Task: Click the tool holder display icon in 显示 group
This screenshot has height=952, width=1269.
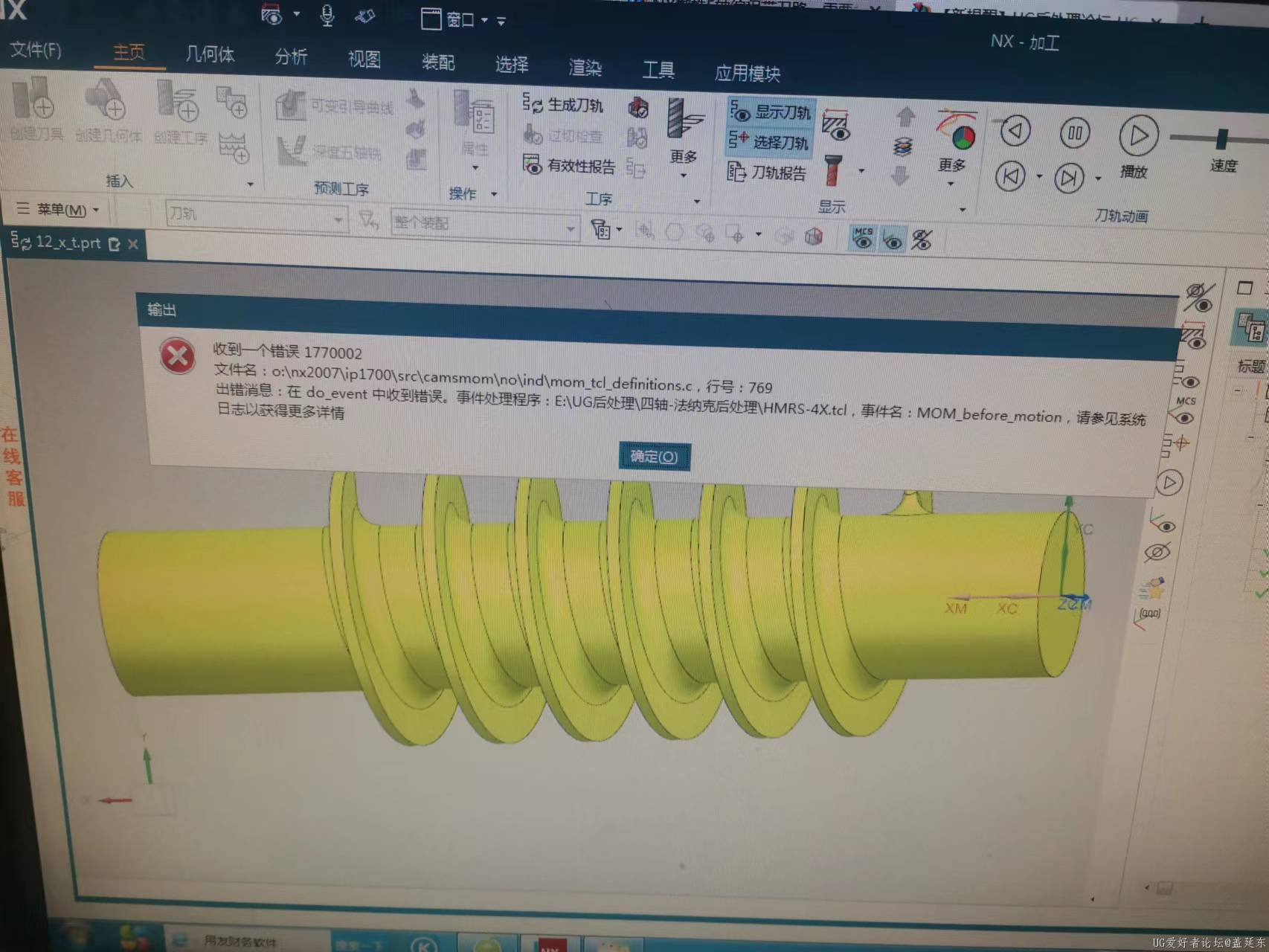Action: (x=833, y=170)
